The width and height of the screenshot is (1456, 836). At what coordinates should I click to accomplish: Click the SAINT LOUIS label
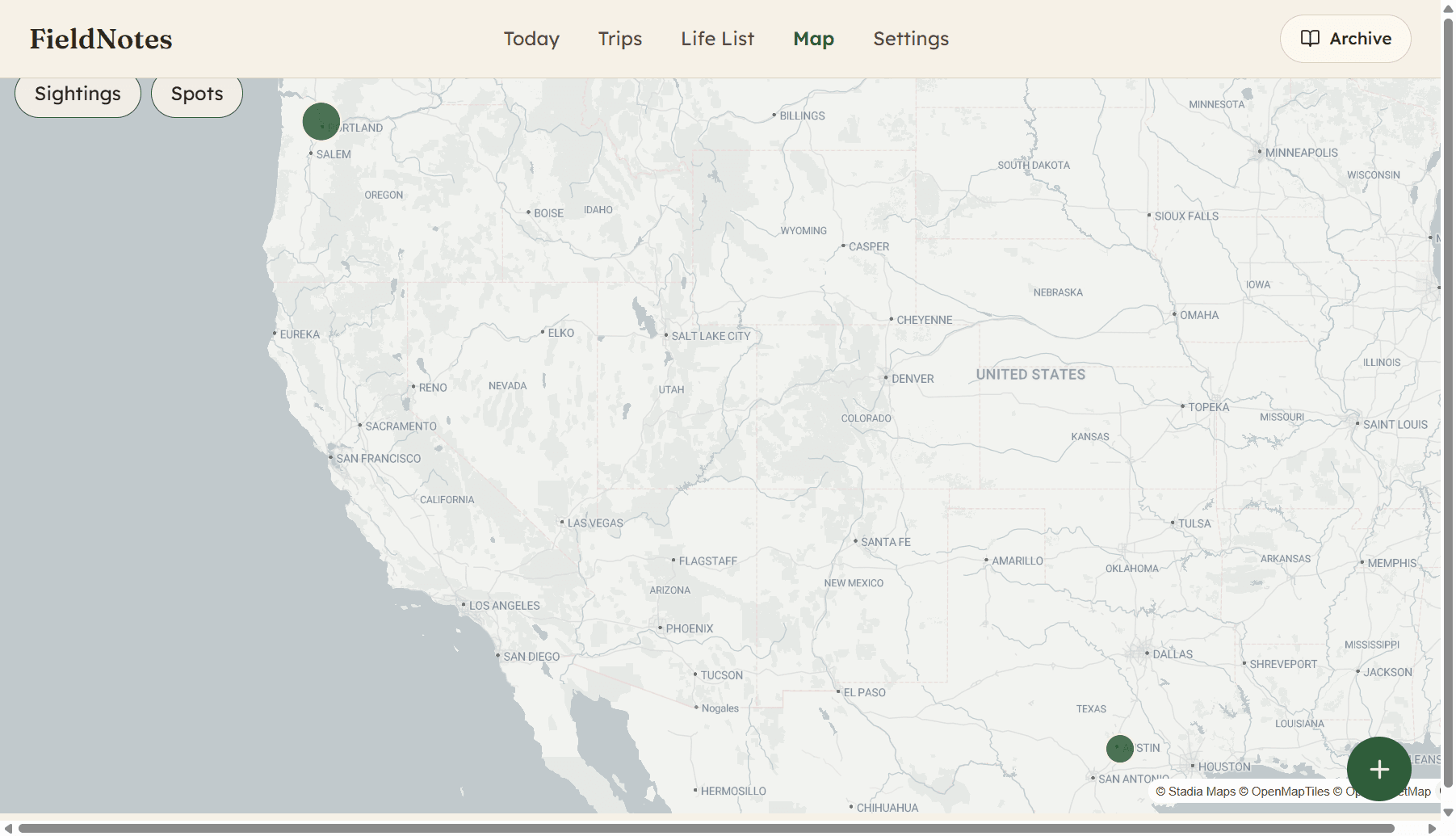[1395, 425]
